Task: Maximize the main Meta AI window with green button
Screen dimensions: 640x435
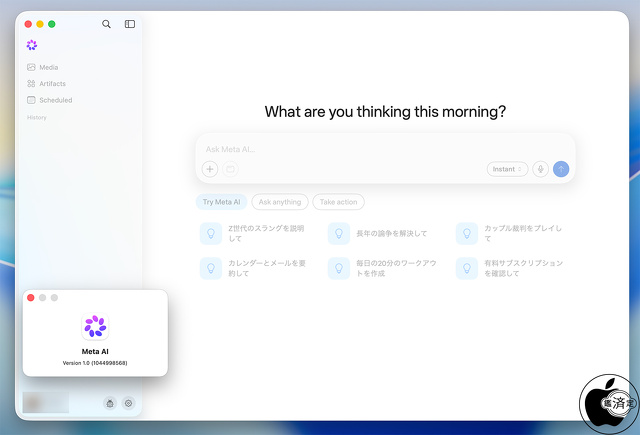Action: click(52, 24)
